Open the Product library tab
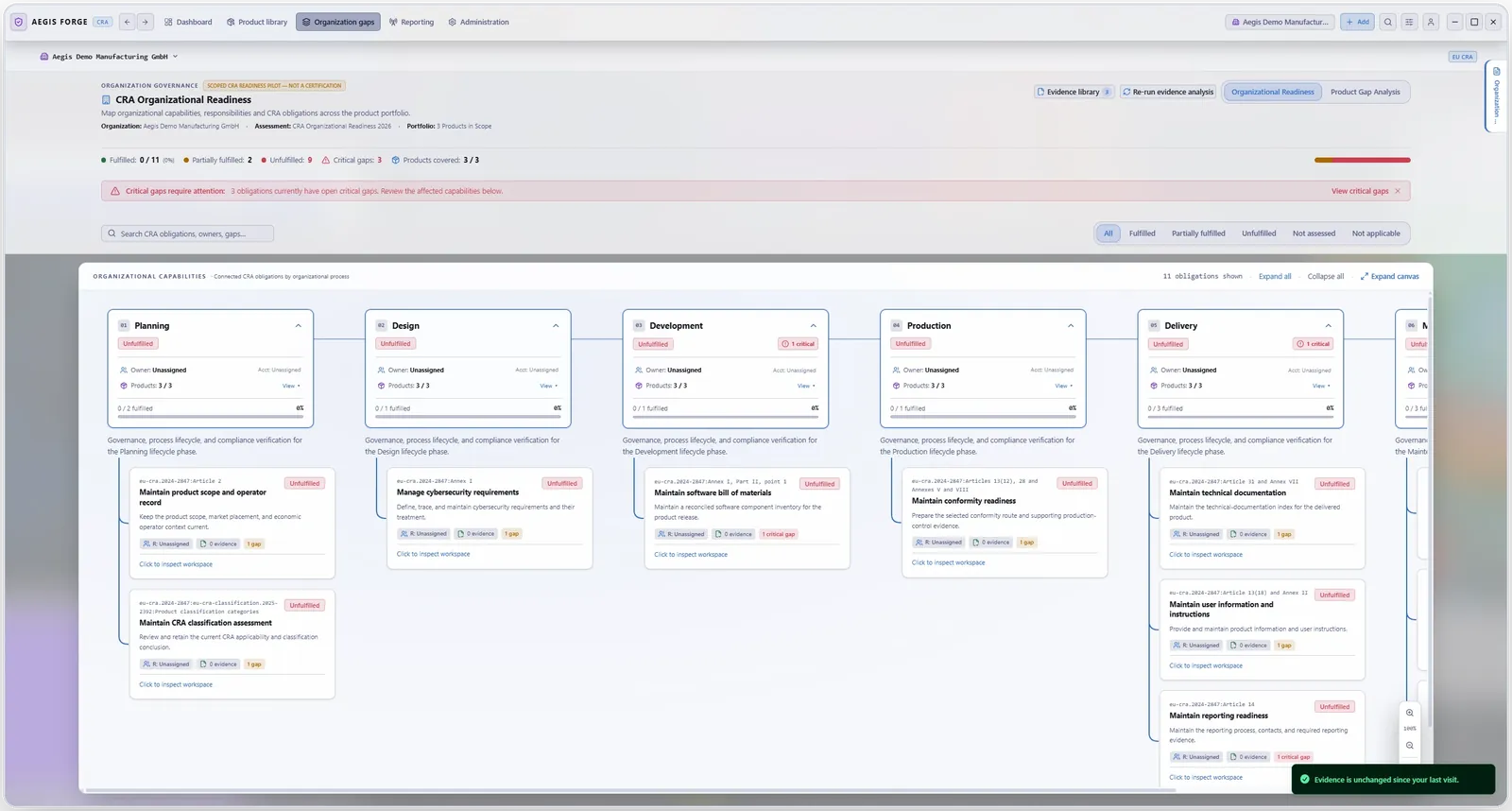 click(257, 22)
